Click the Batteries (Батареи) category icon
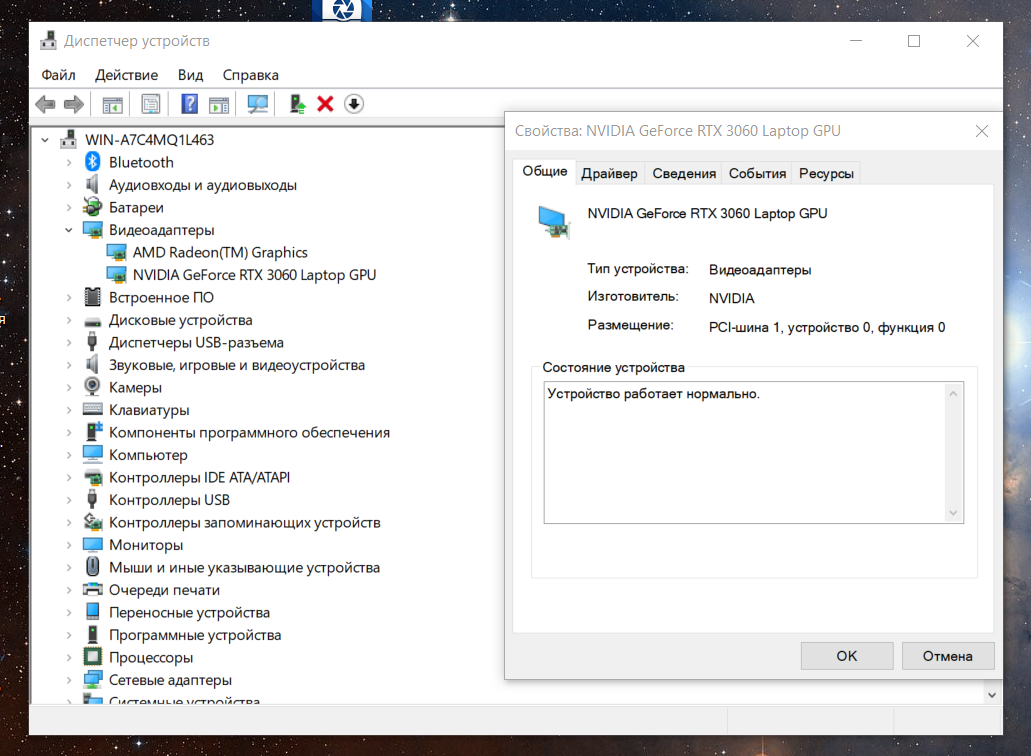The image size is (1031, 756). click(93, 207)
